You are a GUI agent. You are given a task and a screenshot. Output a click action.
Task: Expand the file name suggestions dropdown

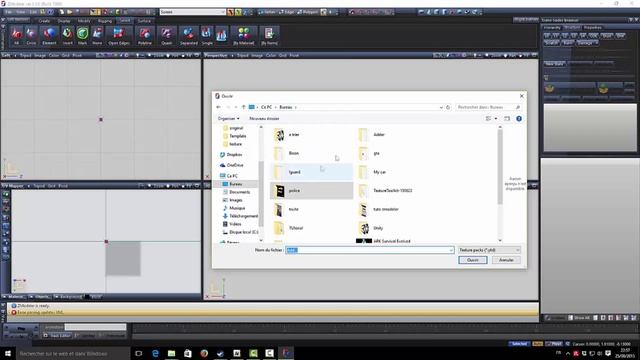click(451, 250)
